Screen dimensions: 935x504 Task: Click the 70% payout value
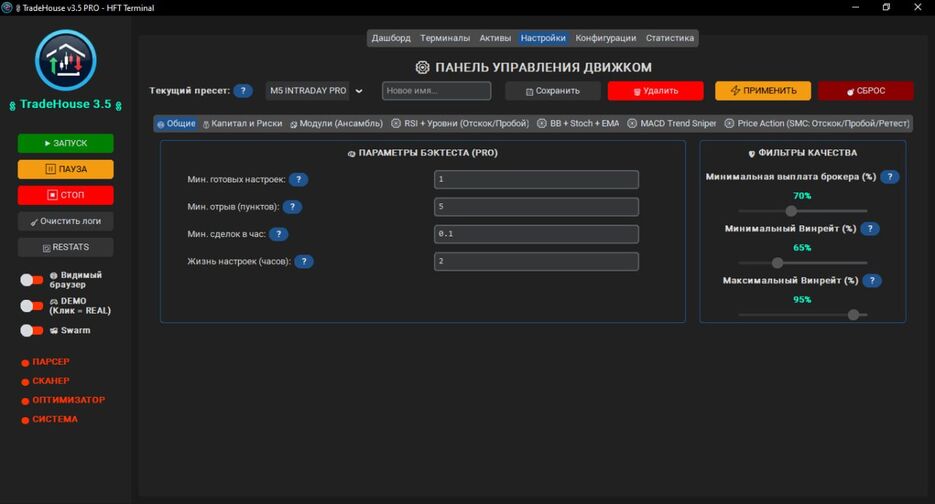802,196
